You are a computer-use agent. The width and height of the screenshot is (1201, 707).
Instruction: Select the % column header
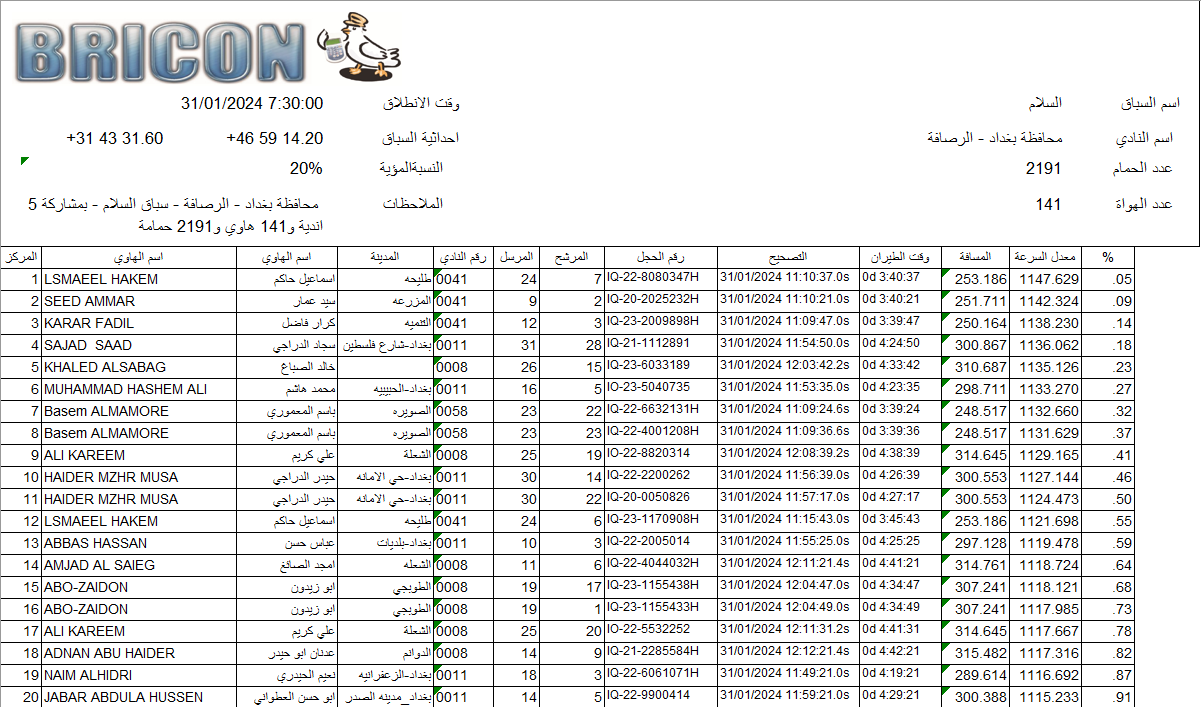[1107, 257]
